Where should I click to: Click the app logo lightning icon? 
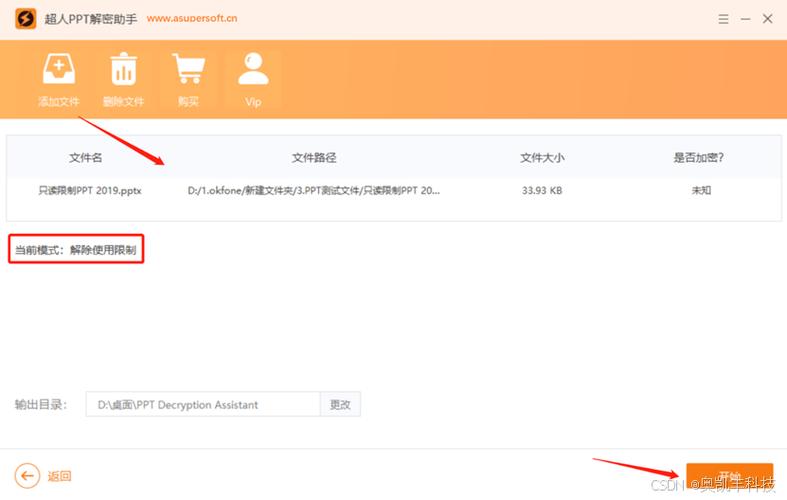coord(26,19)
